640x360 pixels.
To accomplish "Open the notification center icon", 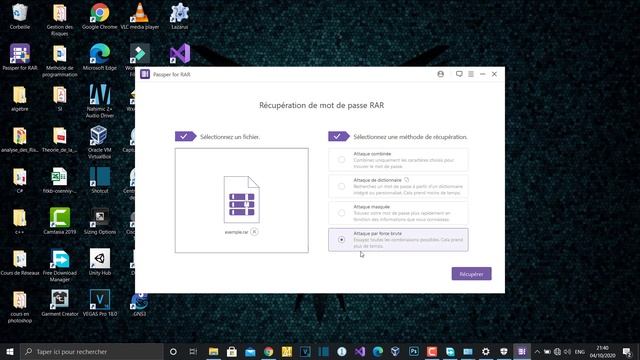I will click(x=627, y=351).
